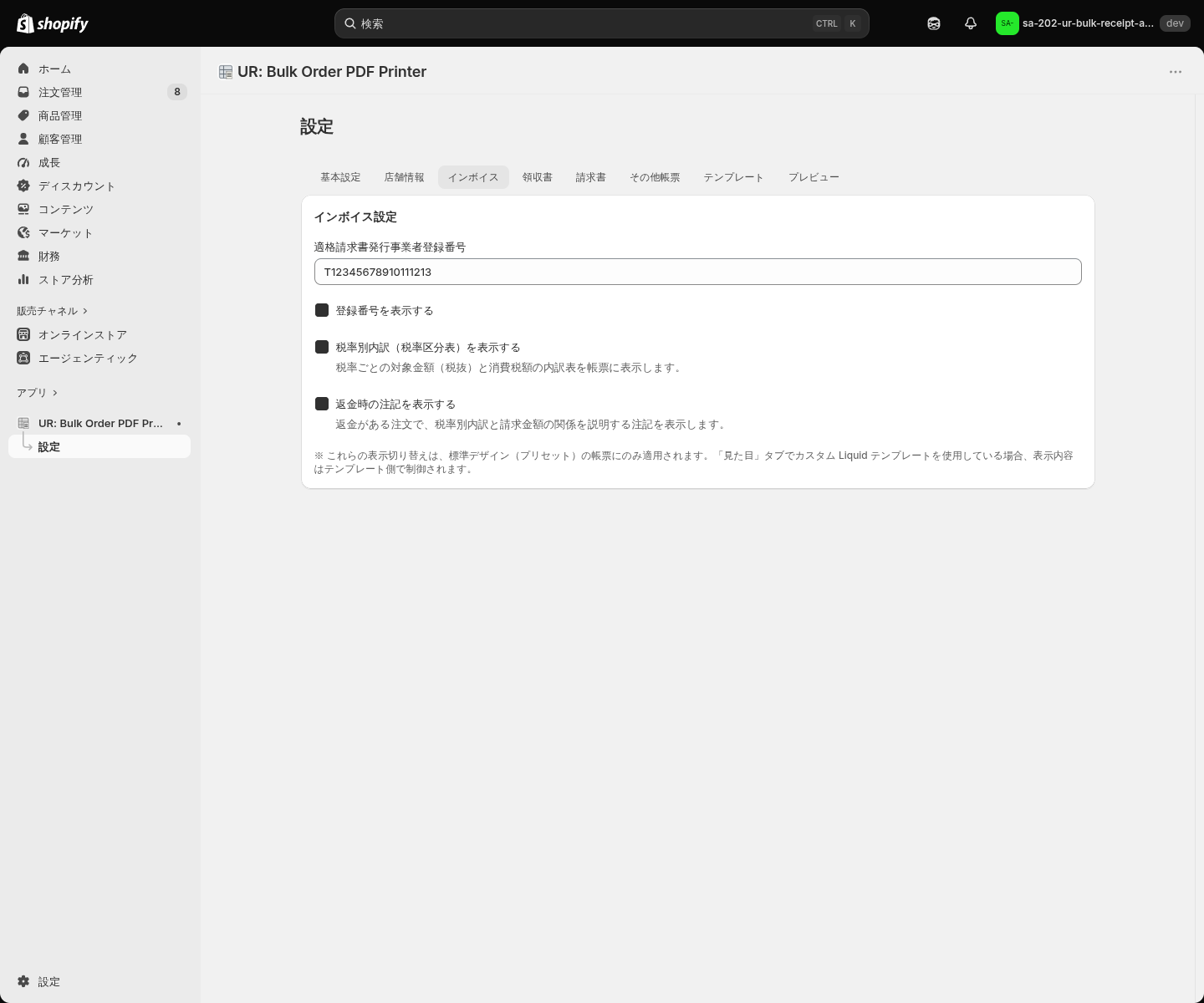This screenshot has height=1003, width=1204.
Task: Open the Sidekick assistant icon in top bar
Action: [934, 23]
